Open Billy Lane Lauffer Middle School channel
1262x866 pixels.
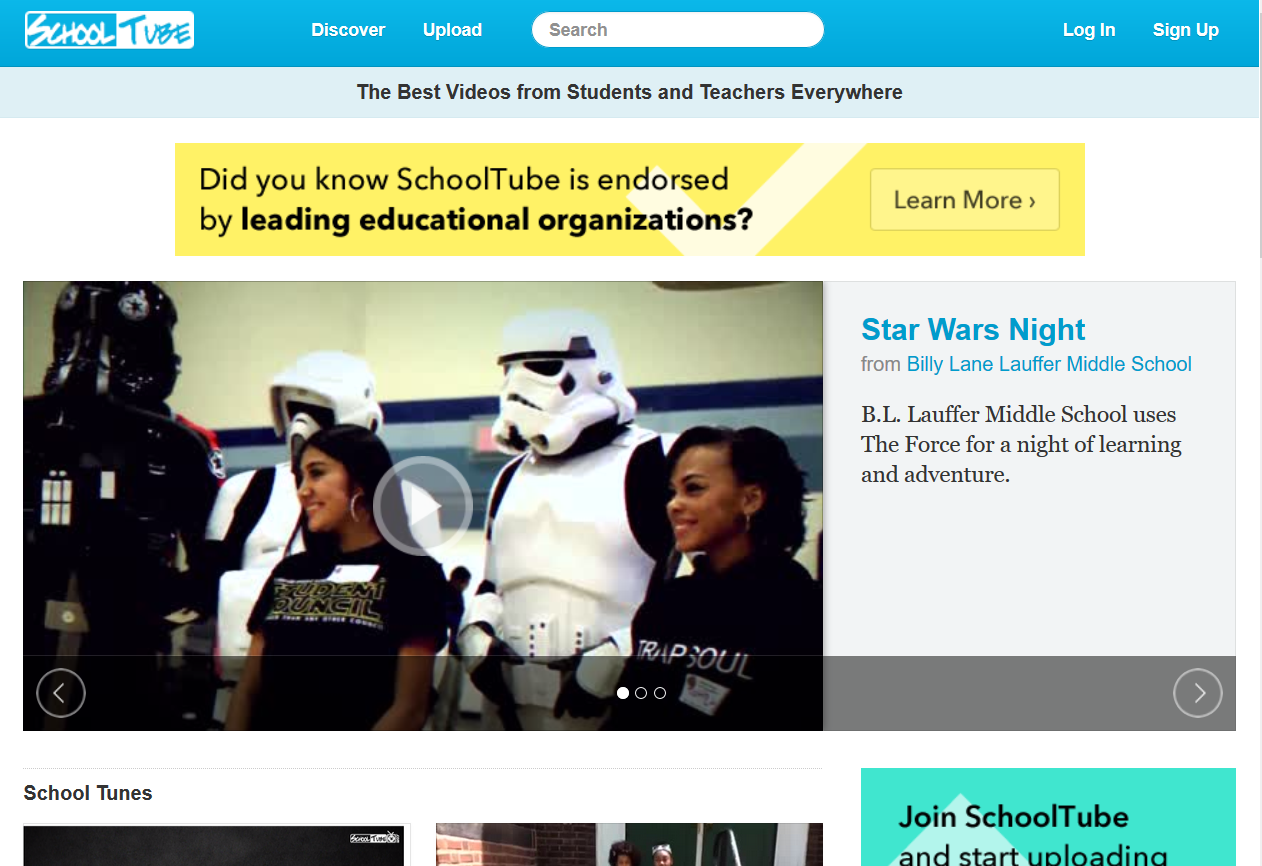(1049, 364)
